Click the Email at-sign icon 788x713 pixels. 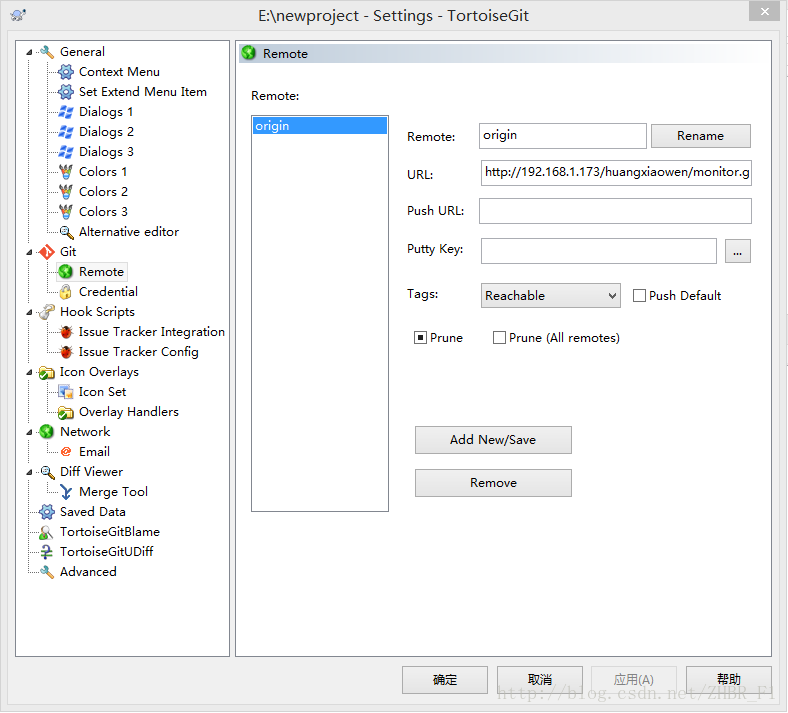(x=66, y=452)
